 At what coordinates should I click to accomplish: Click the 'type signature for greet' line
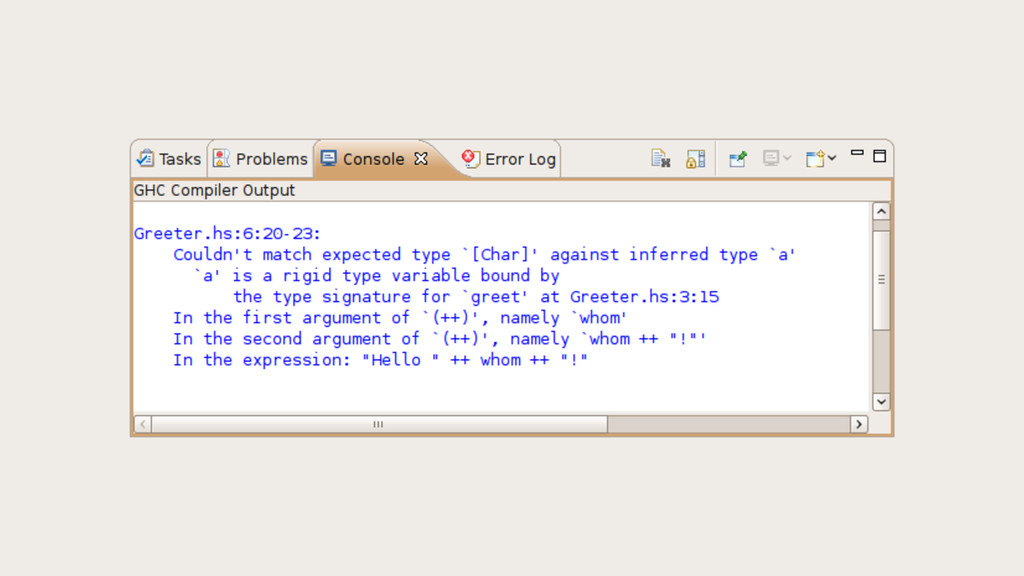click(x=476, y=296)
